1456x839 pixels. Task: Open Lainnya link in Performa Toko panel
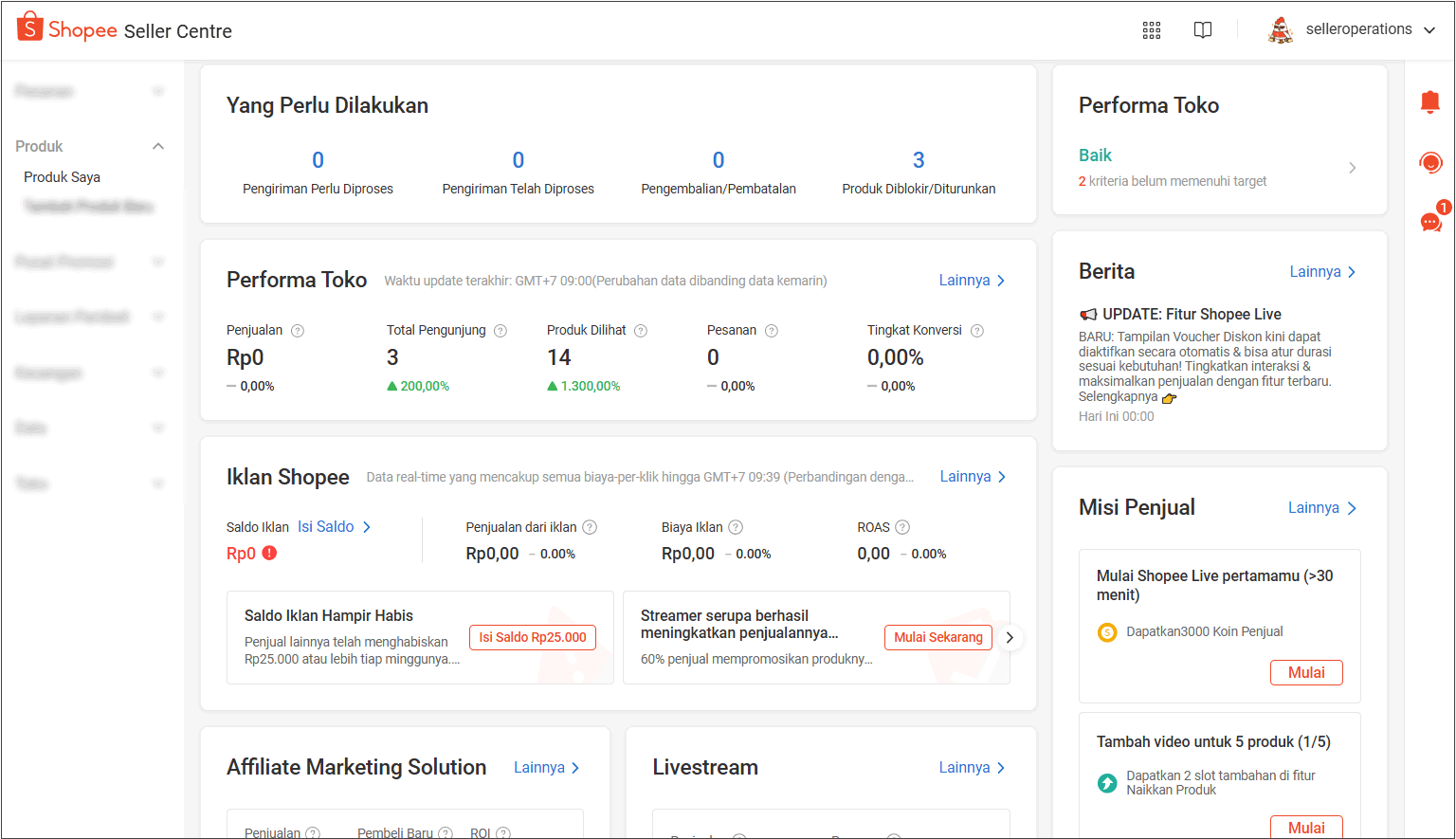click(x=972, y=281)
